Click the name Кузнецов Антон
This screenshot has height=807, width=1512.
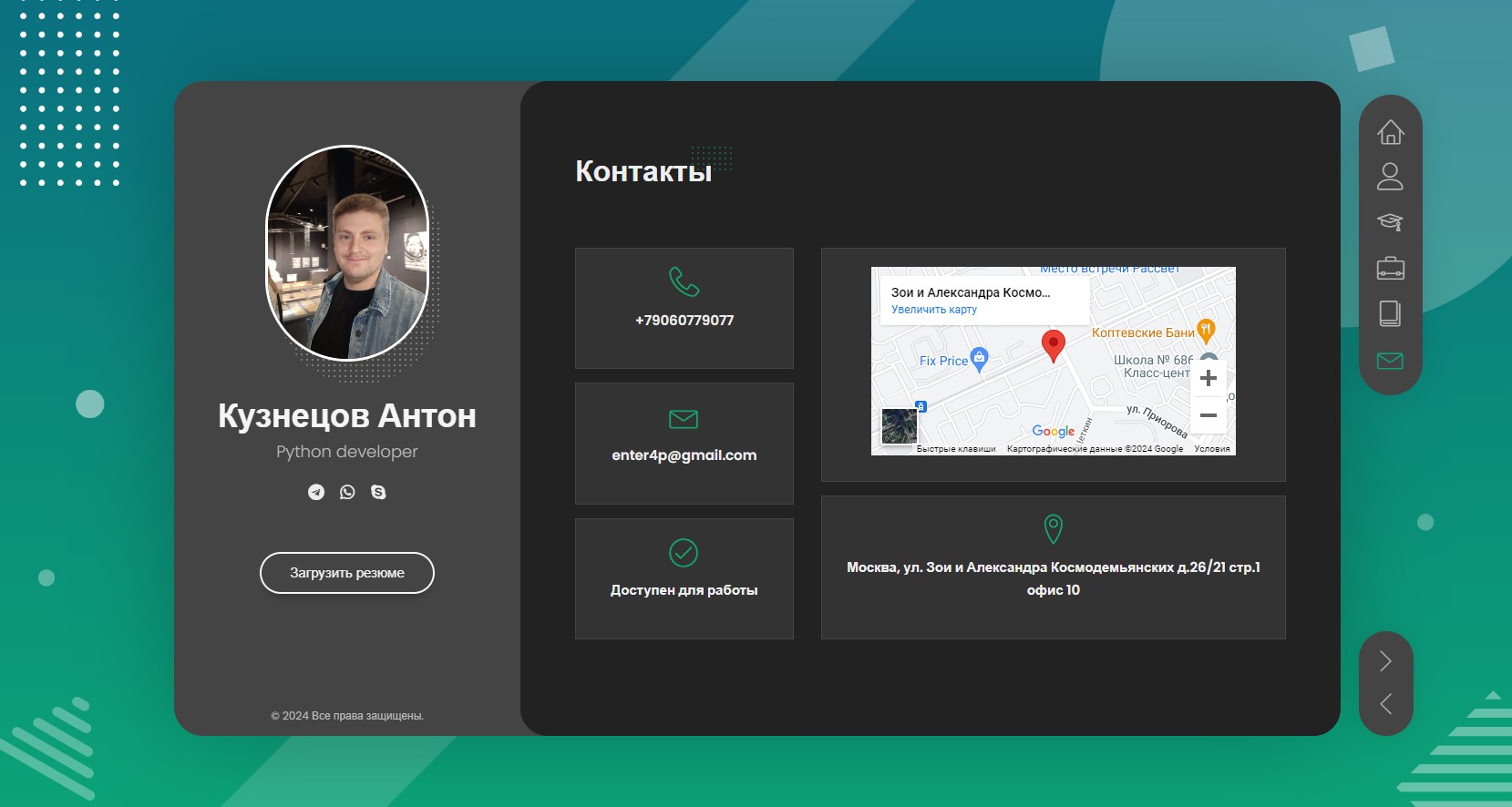pos(347,416)
